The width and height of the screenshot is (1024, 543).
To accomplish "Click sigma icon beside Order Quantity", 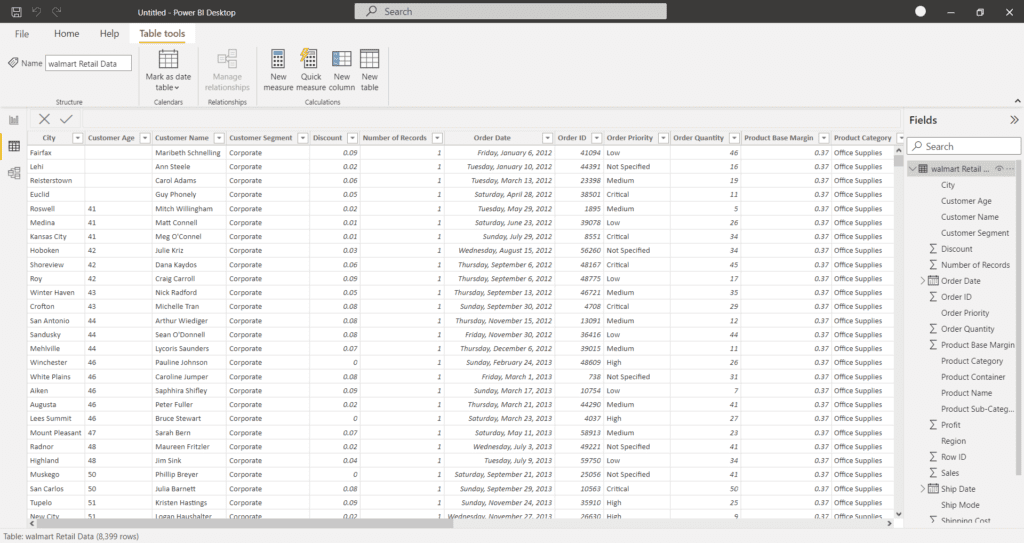I will tap(933, 329).
